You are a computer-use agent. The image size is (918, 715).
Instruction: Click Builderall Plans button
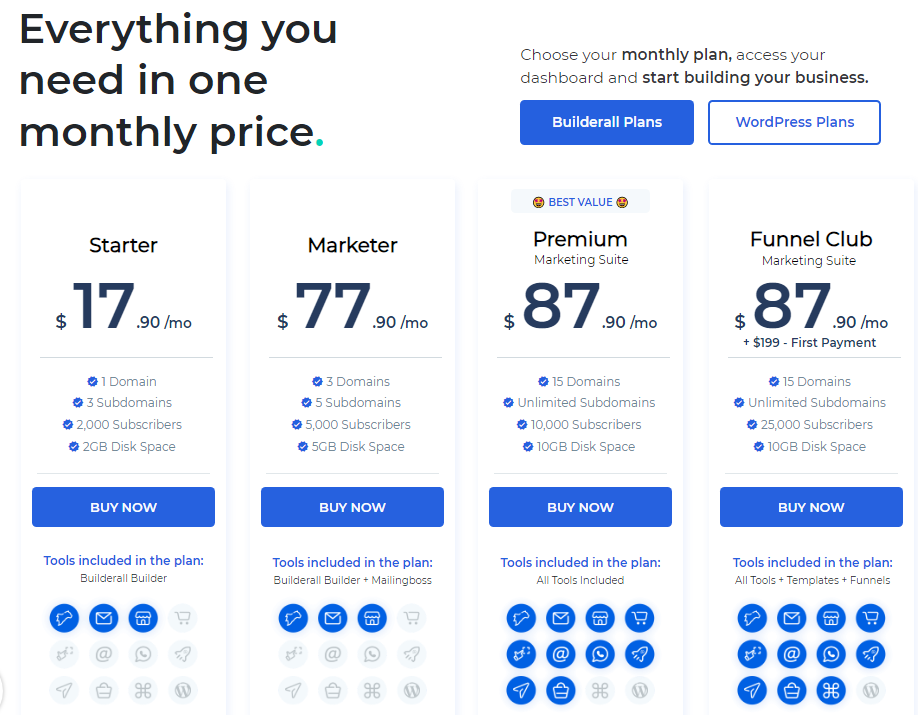(x=607, y=122)
